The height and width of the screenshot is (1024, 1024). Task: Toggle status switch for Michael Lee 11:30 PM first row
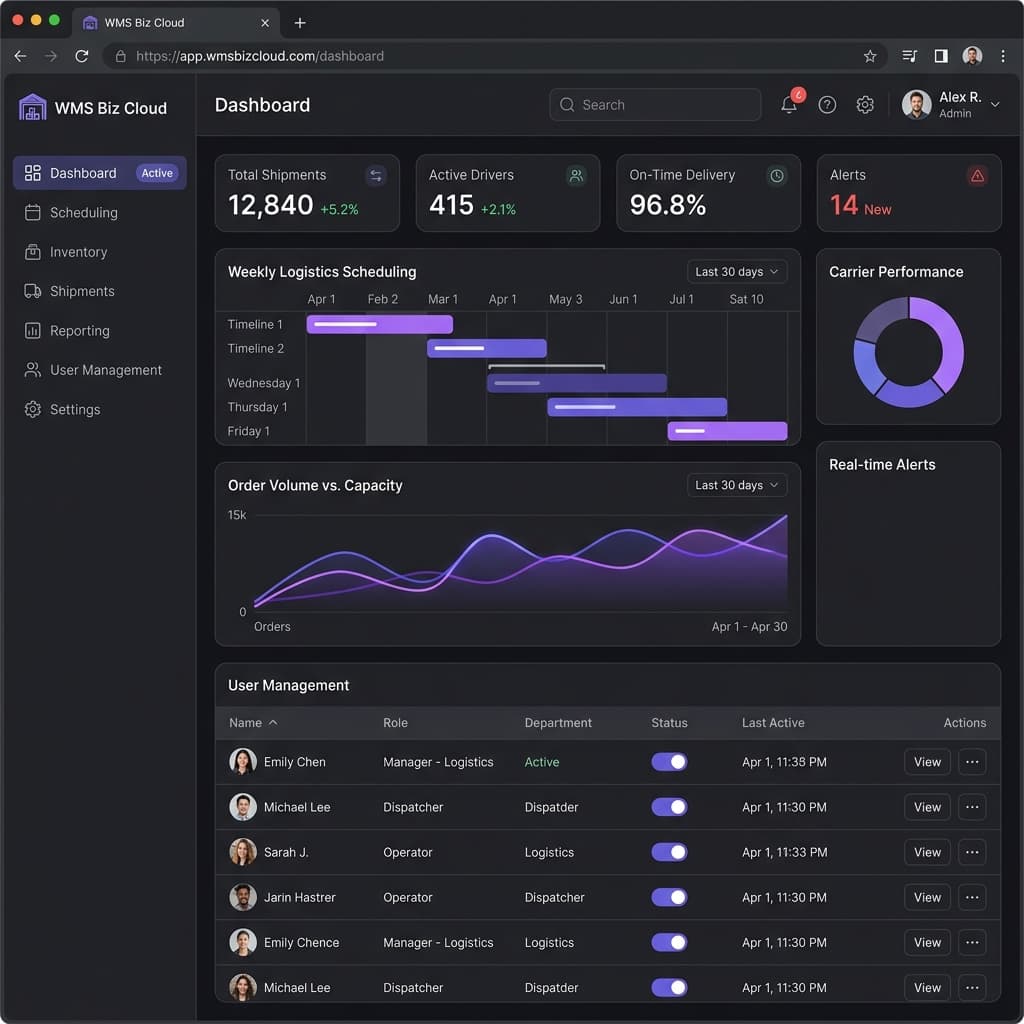[669, 807]
